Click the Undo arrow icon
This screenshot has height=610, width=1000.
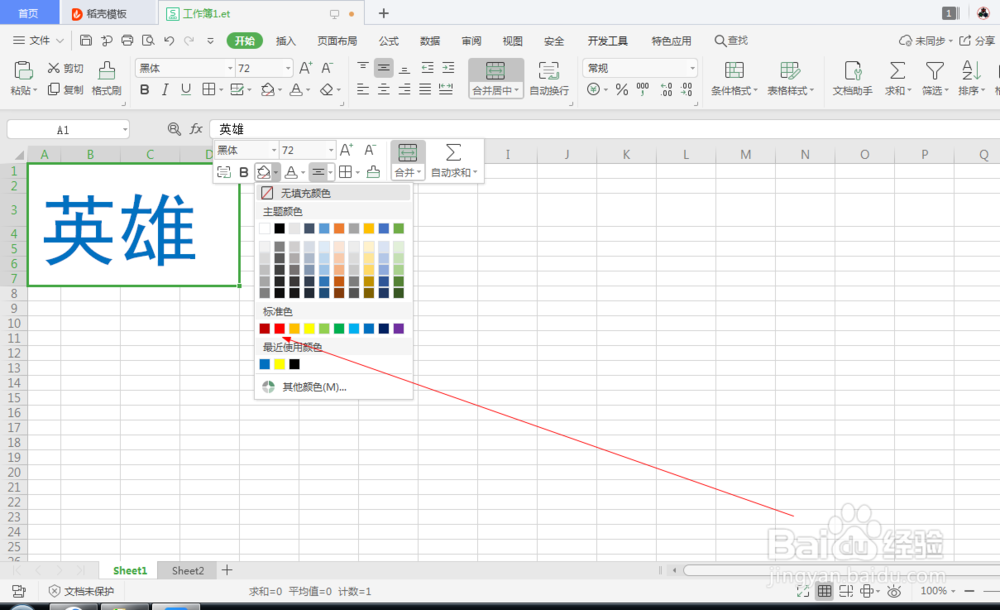coord(169,40)
